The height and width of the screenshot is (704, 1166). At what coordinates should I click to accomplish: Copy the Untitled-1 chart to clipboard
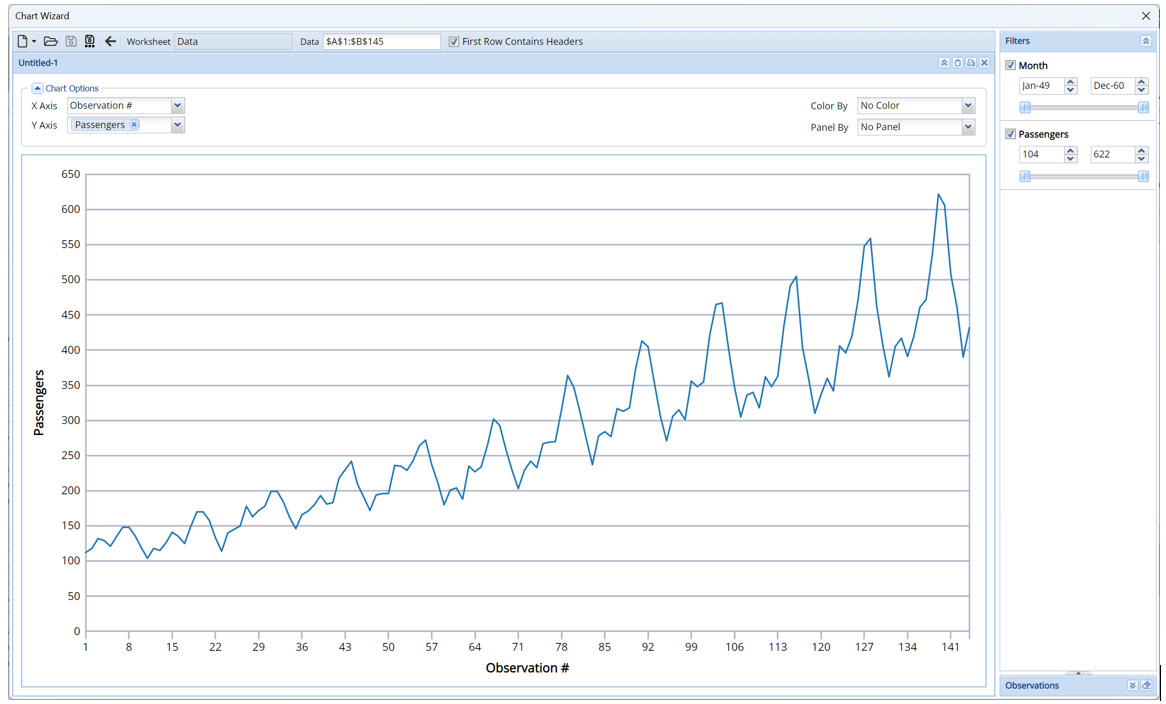(957, 62)
